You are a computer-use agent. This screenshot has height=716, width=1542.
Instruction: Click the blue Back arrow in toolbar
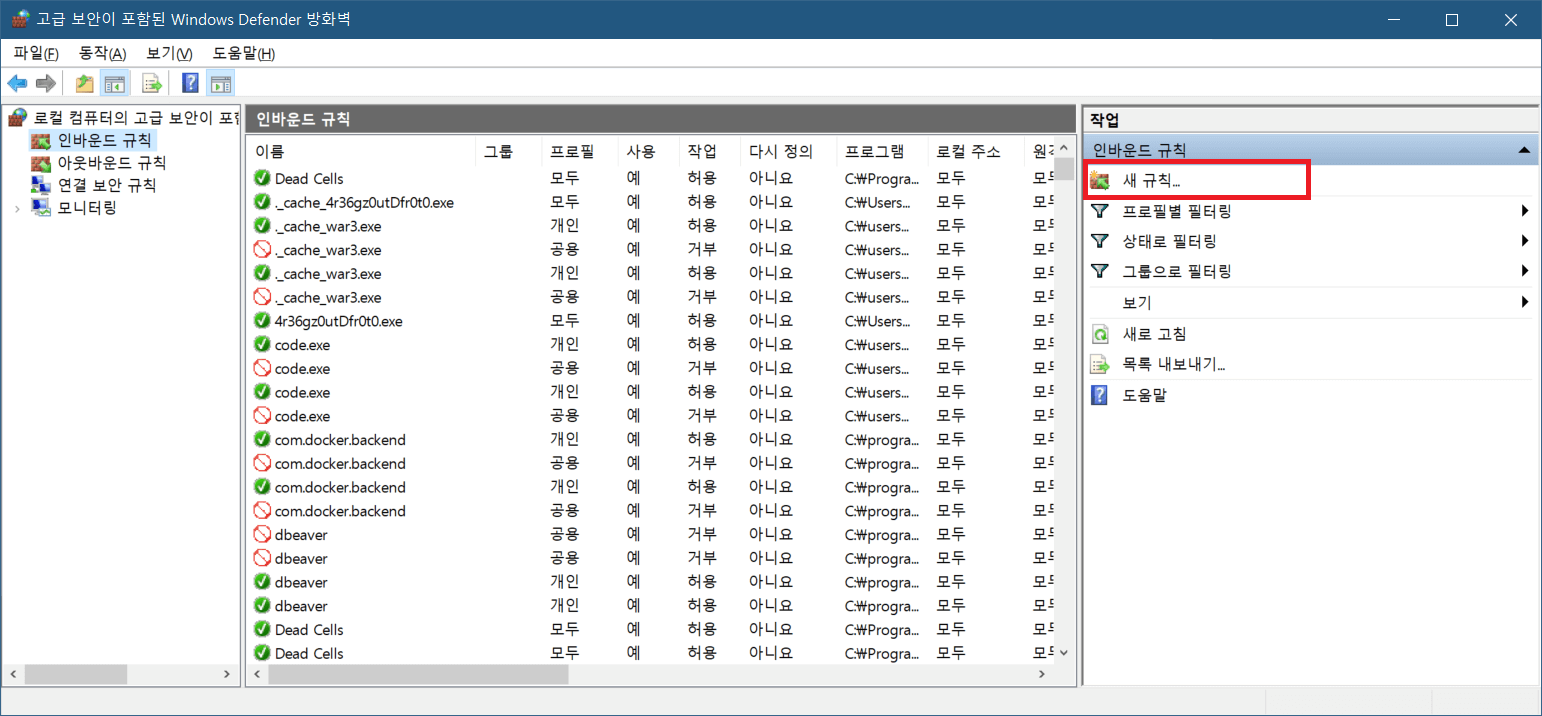17,83
